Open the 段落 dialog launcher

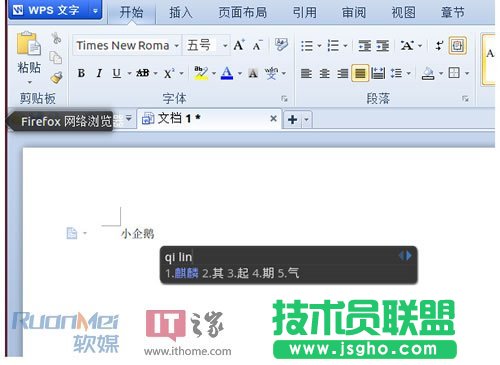(x=465, y=98)
